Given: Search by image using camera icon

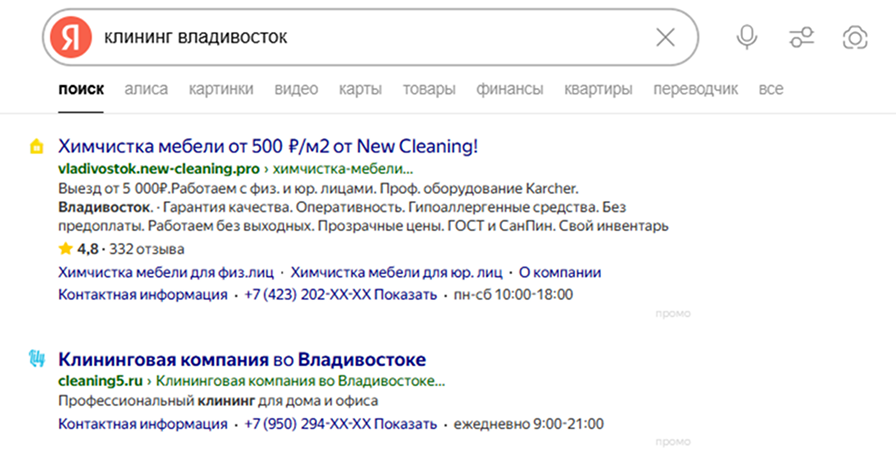Looking at the screenshot, I should tap(854, 38).
